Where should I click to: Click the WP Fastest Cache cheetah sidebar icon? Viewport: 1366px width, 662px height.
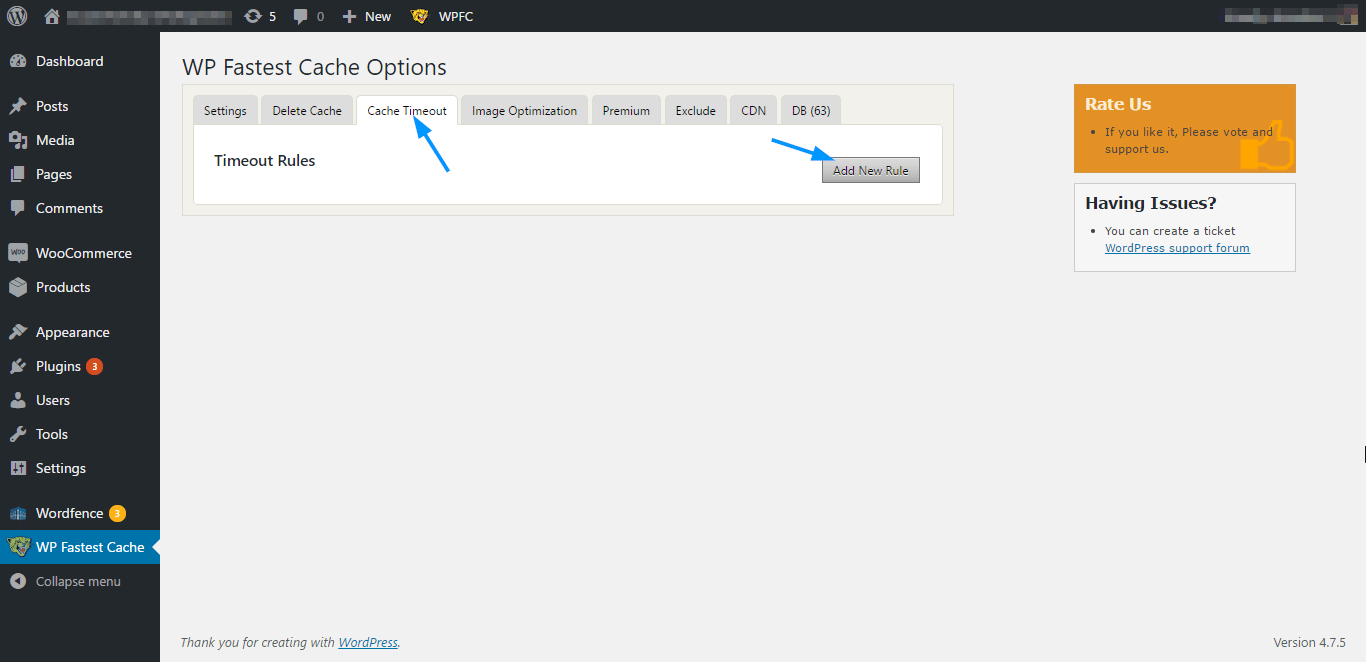(x=18, y=547)
